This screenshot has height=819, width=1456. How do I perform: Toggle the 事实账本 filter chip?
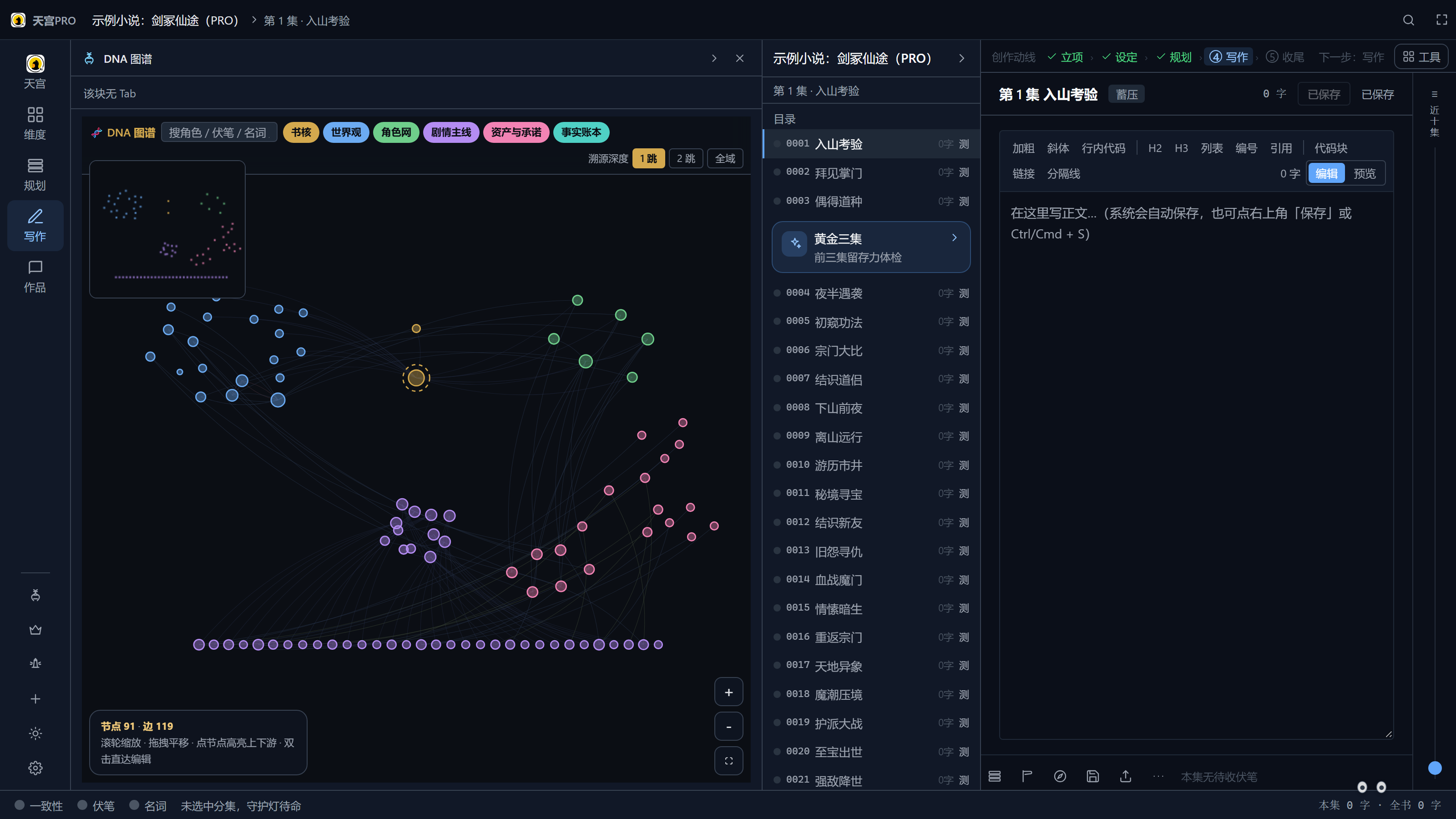click(x=581, y=132)
